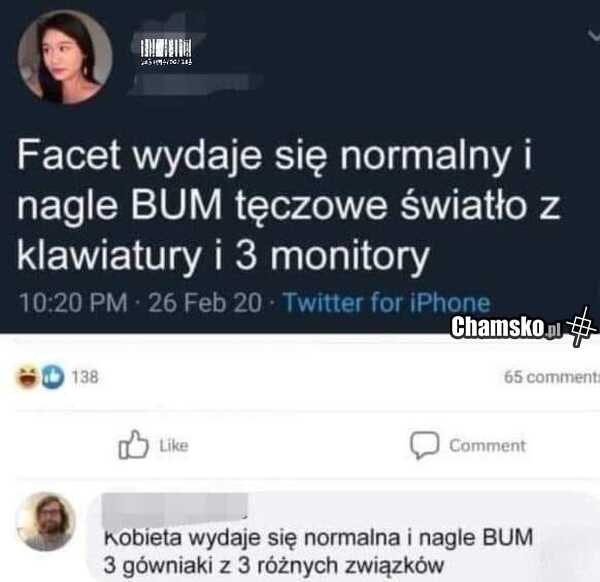Expand the tweet options chevron
This screenshot has width=600, height=582.
click(x=593, y=35)
